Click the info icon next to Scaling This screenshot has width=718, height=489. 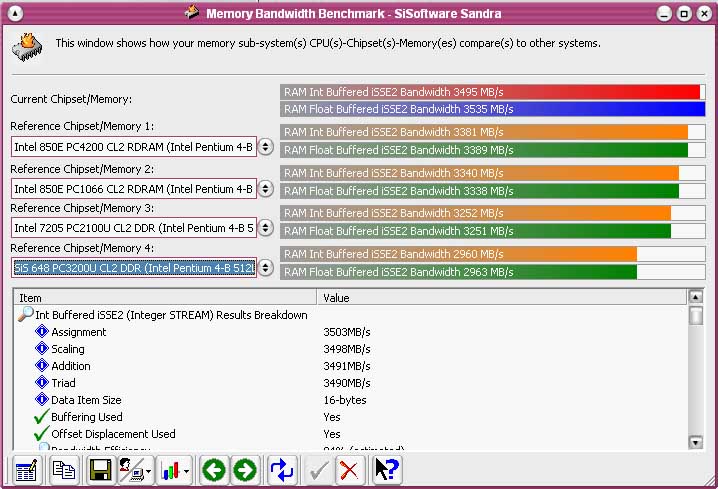[x=42, y=348]
